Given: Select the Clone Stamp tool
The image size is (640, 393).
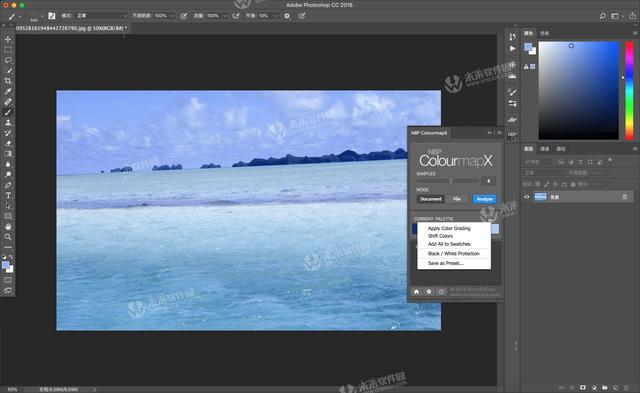Looking at the screenshot, I should point(8,122).
